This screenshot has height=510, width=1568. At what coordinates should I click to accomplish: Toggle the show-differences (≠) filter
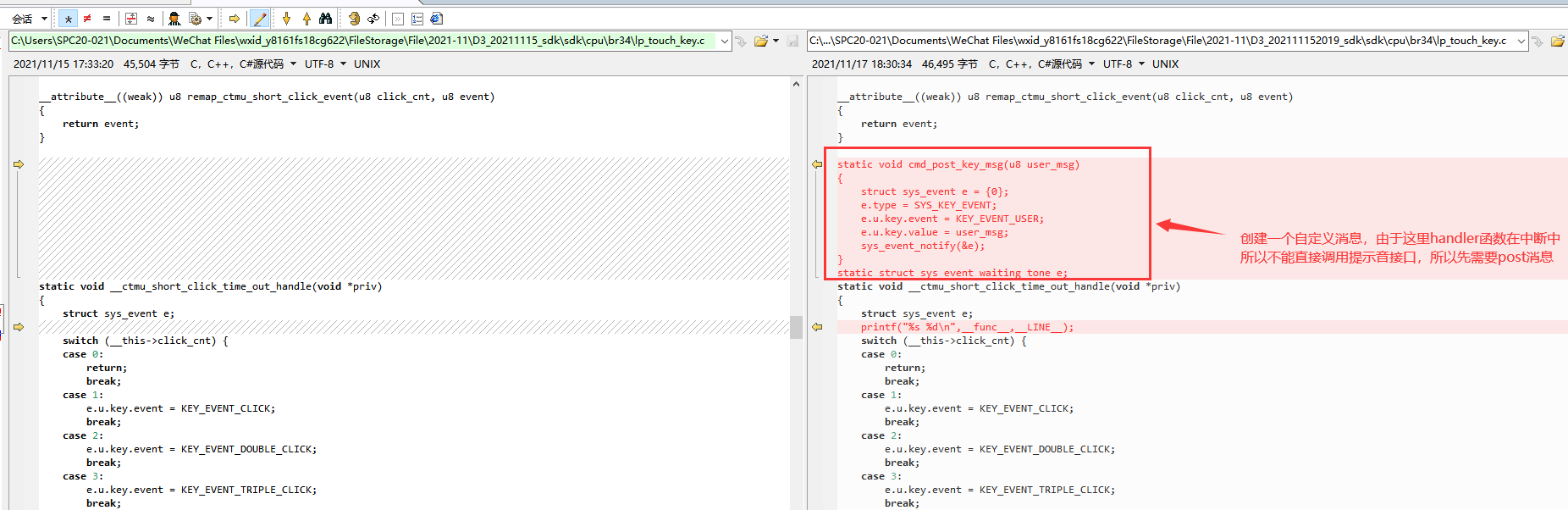tap(87, 19)
